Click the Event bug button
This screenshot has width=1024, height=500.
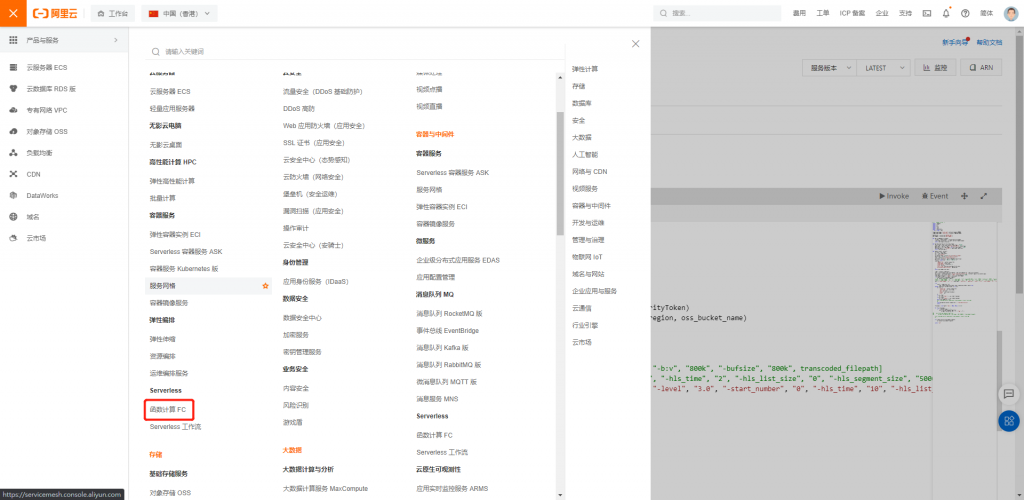(935, 196)
